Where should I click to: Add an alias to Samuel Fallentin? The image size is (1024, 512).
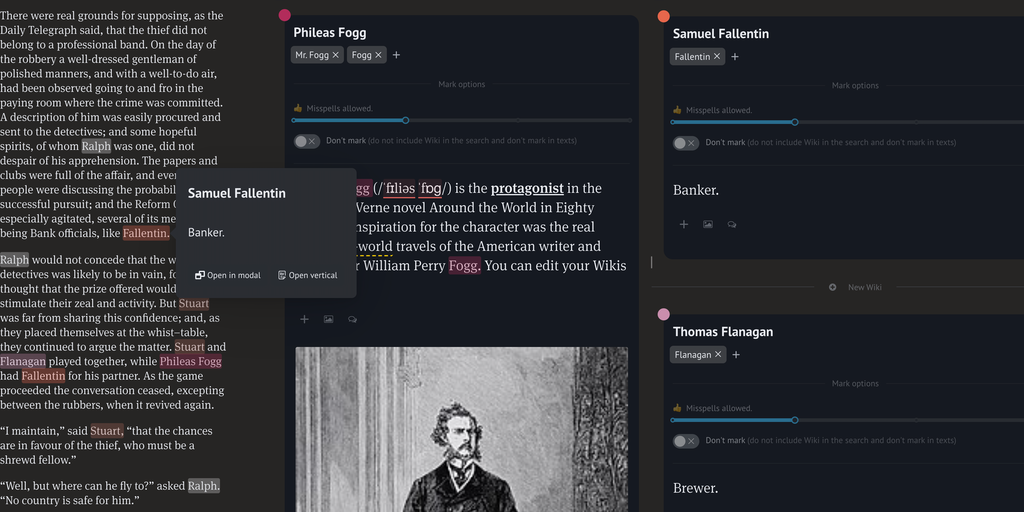pyautogui.click(x=735, y=57)
